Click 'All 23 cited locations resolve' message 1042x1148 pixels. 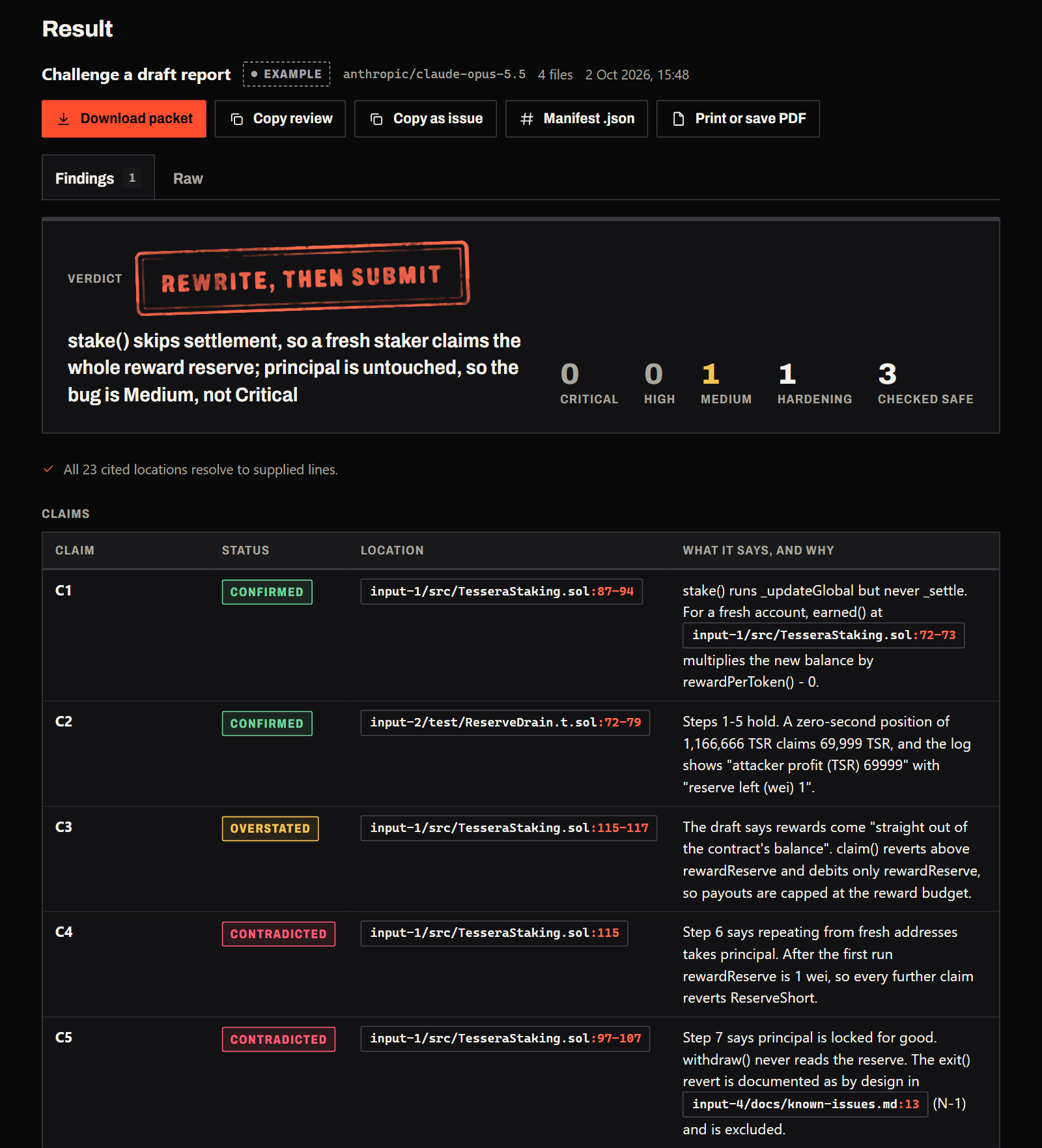click(x=201, y=470)
